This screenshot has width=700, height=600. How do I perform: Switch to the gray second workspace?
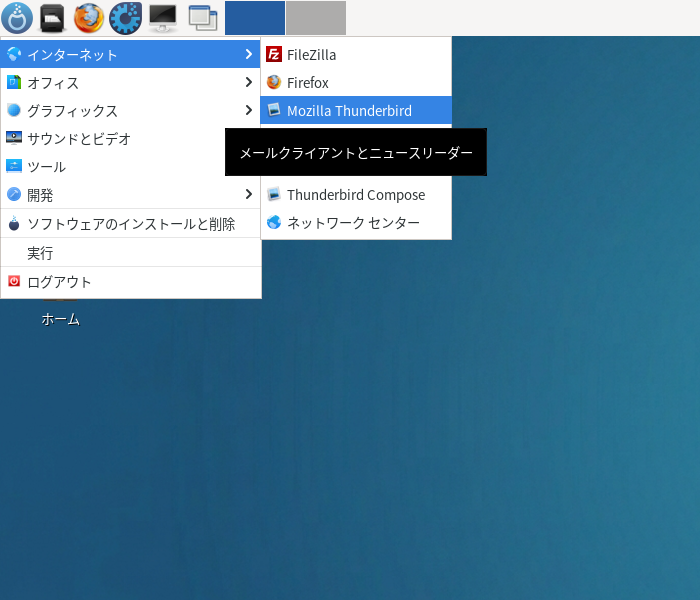[x=316, y=18]
